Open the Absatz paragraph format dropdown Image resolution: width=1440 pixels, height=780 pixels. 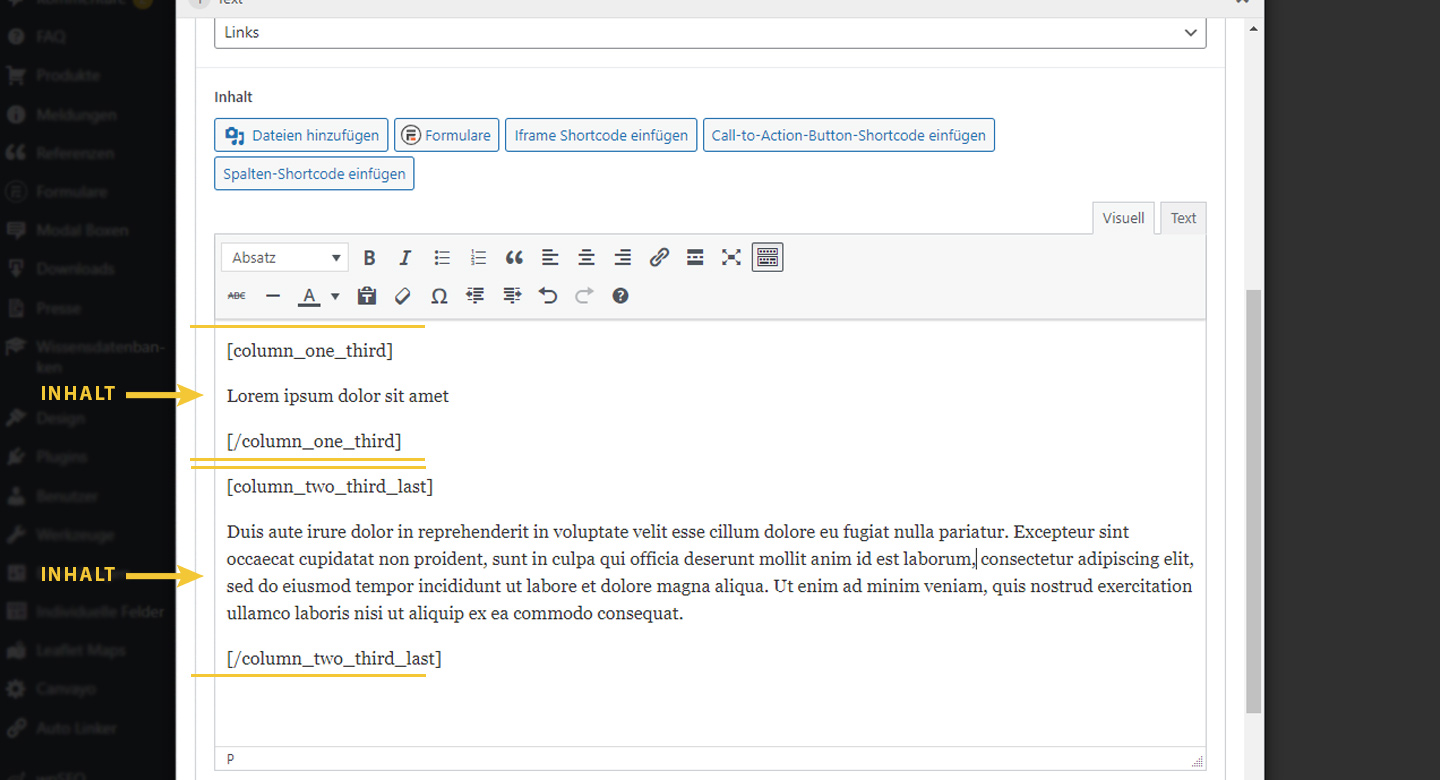pyautogui.click(x=285, y=258)
